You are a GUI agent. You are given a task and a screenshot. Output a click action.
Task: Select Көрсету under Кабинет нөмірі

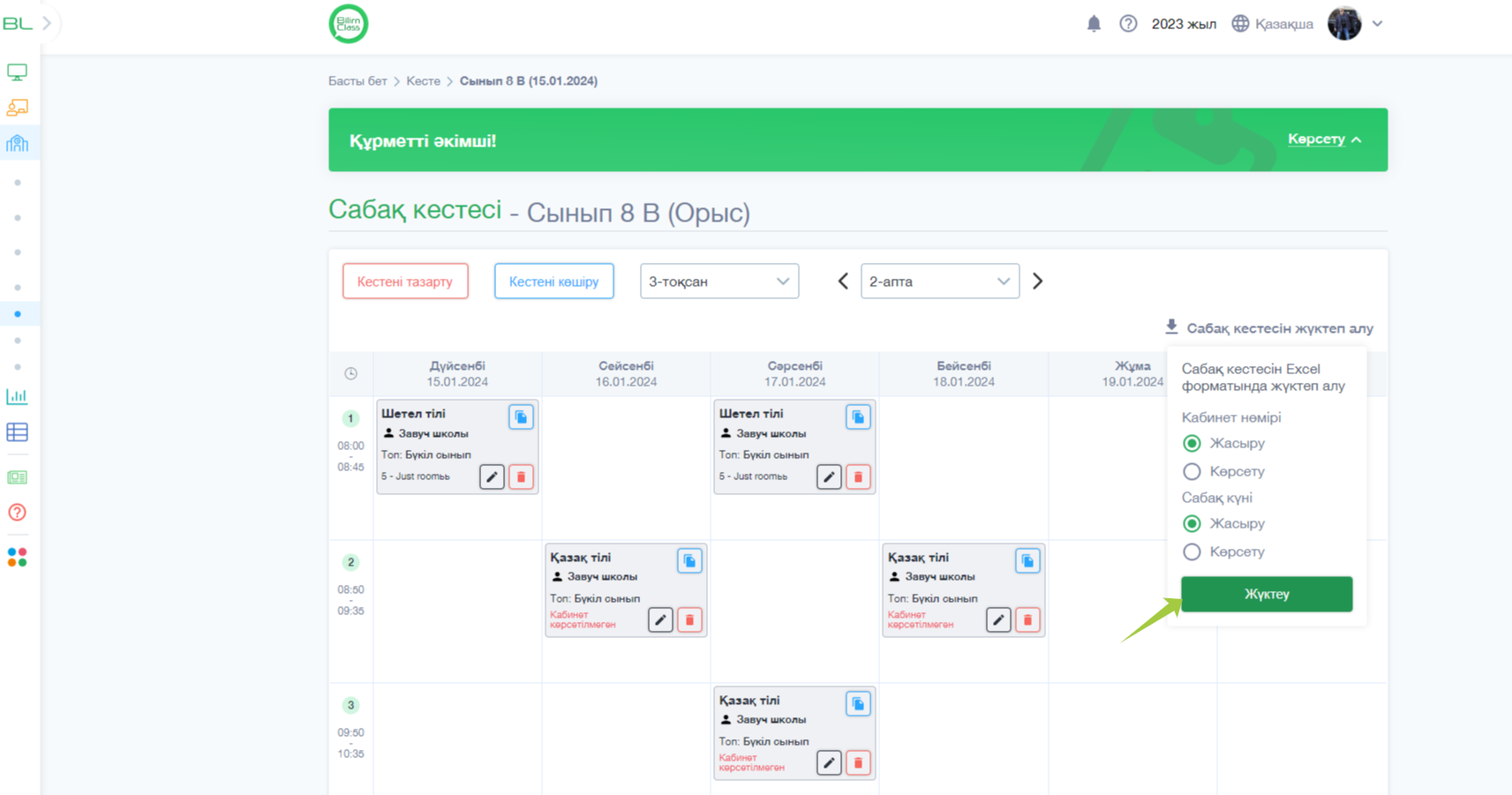coord(1192,471)
